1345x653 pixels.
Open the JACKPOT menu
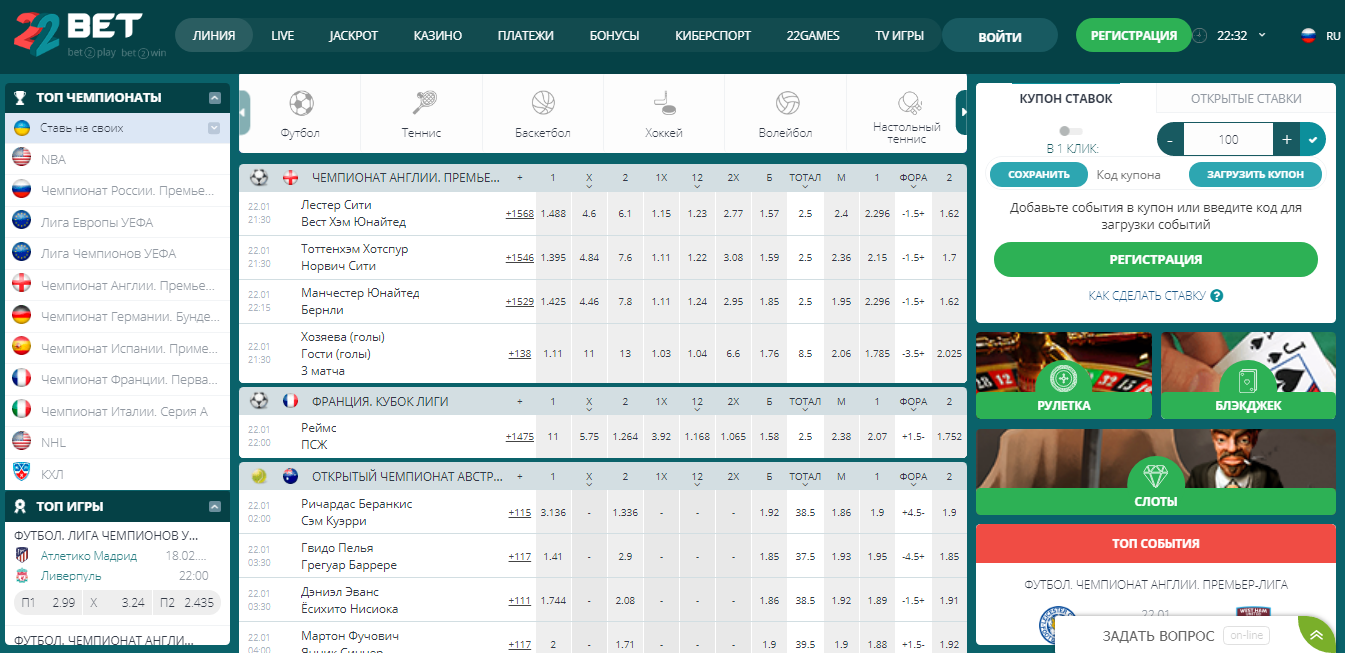tap(354, 35)
